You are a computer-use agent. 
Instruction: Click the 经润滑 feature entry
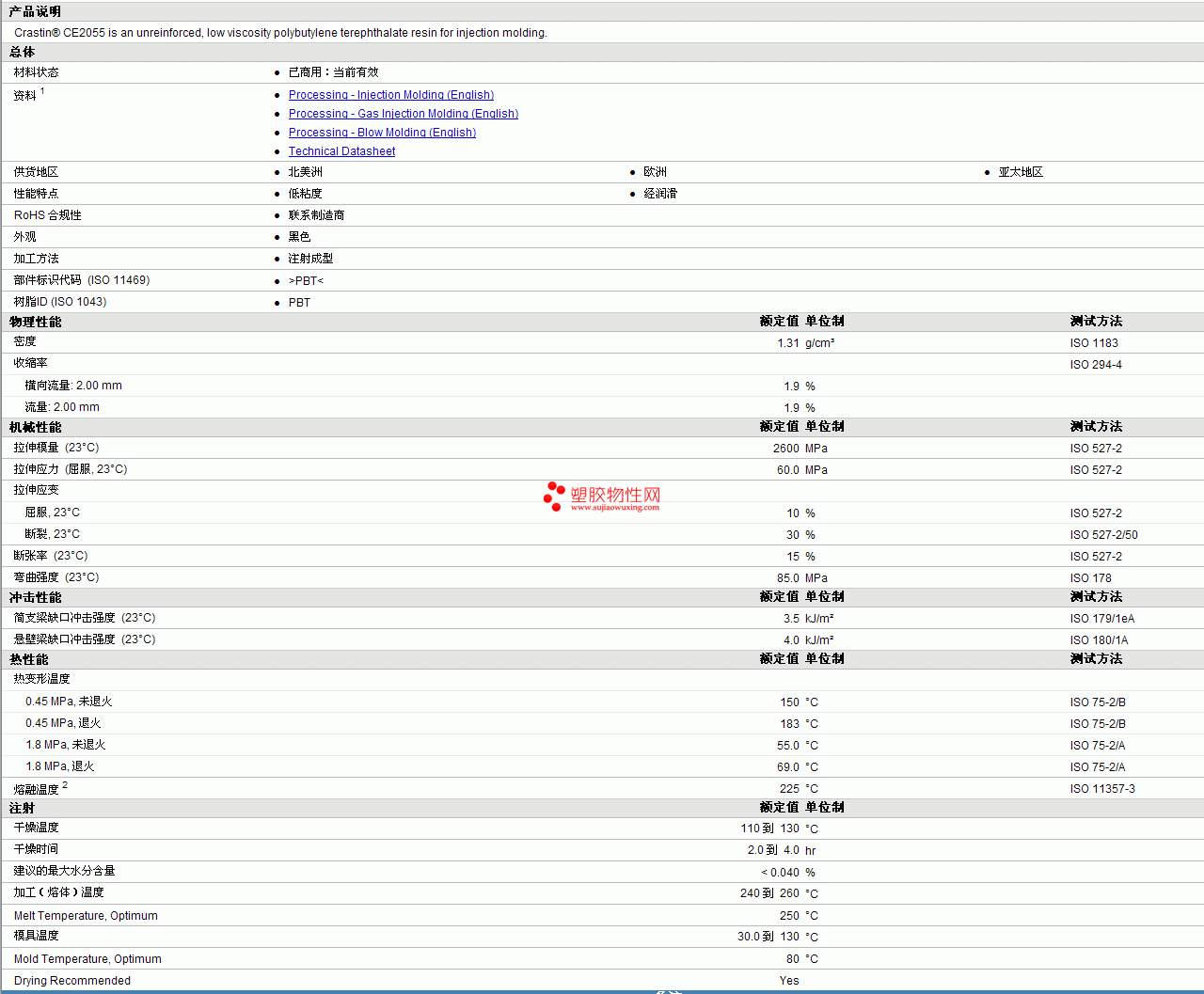point(660,194)
